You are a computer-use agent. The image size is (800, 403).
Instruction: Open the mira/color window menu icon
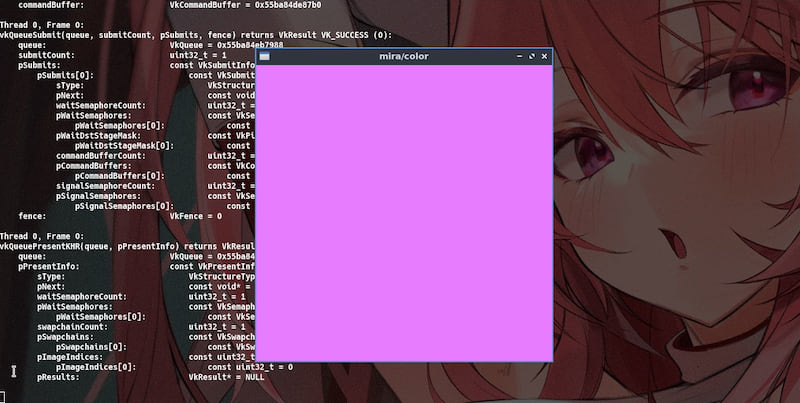[264, 57]
